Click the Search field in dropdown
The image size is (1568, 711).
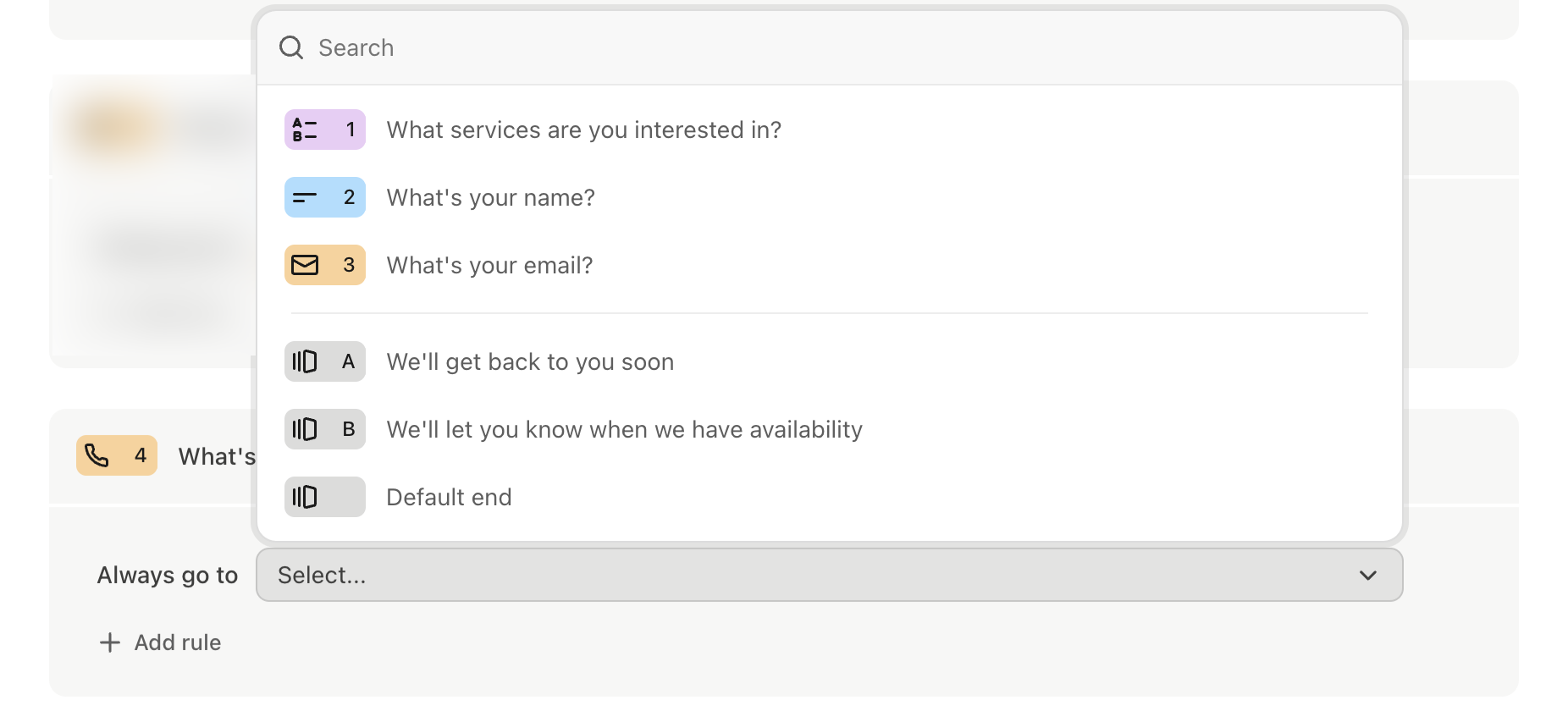[830, 47]
